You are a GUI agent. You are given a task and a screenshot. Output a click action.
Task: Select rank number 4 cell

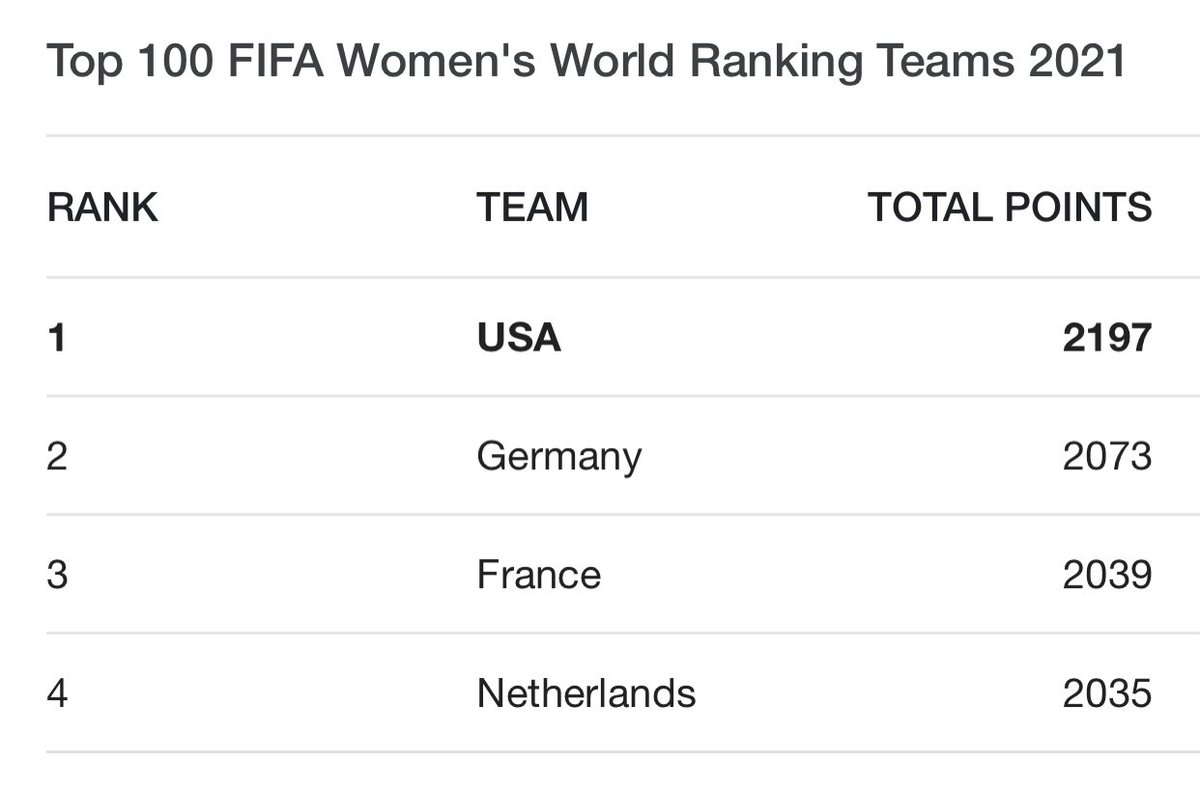point(58,693)
